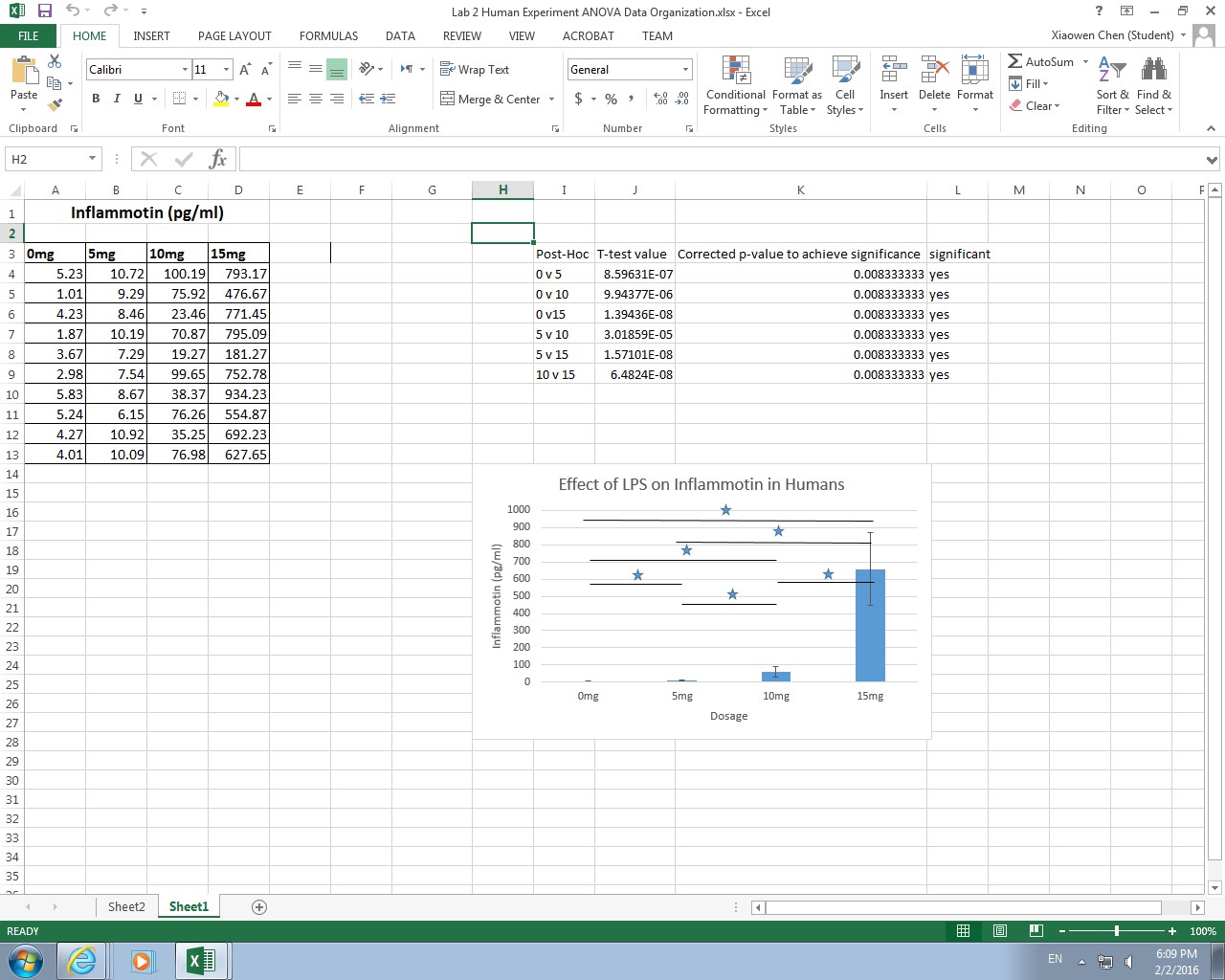
Task: Expand the General number format dropdown
Action: point(685,70)
